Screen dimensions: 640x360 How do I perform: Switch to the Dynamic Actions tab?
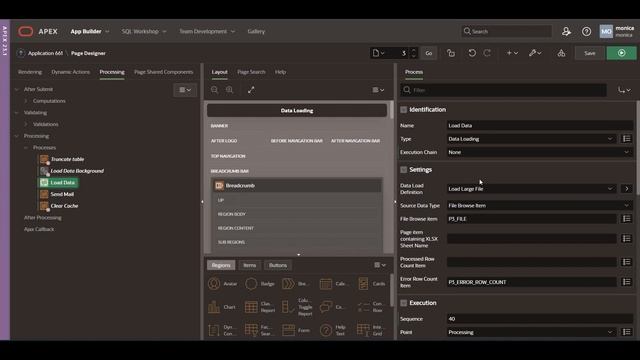tap(71, 72)
